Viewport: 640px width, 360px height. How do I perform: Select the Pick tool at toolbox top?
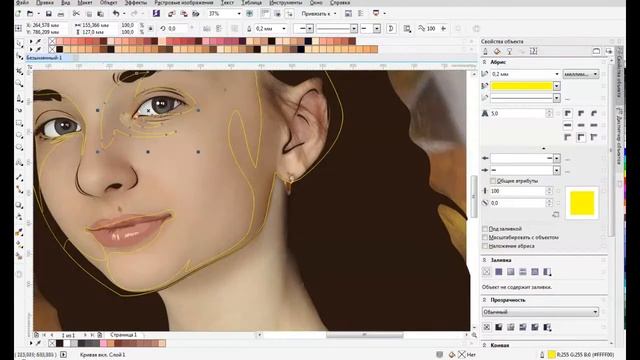point(19,43)
